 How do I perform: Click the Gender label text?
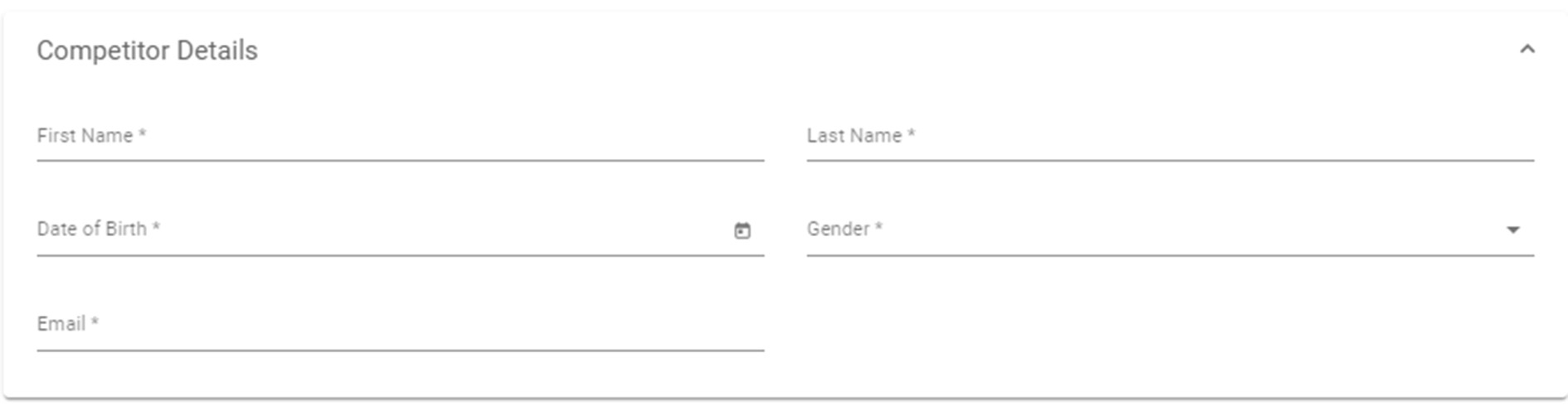point(838,229)
